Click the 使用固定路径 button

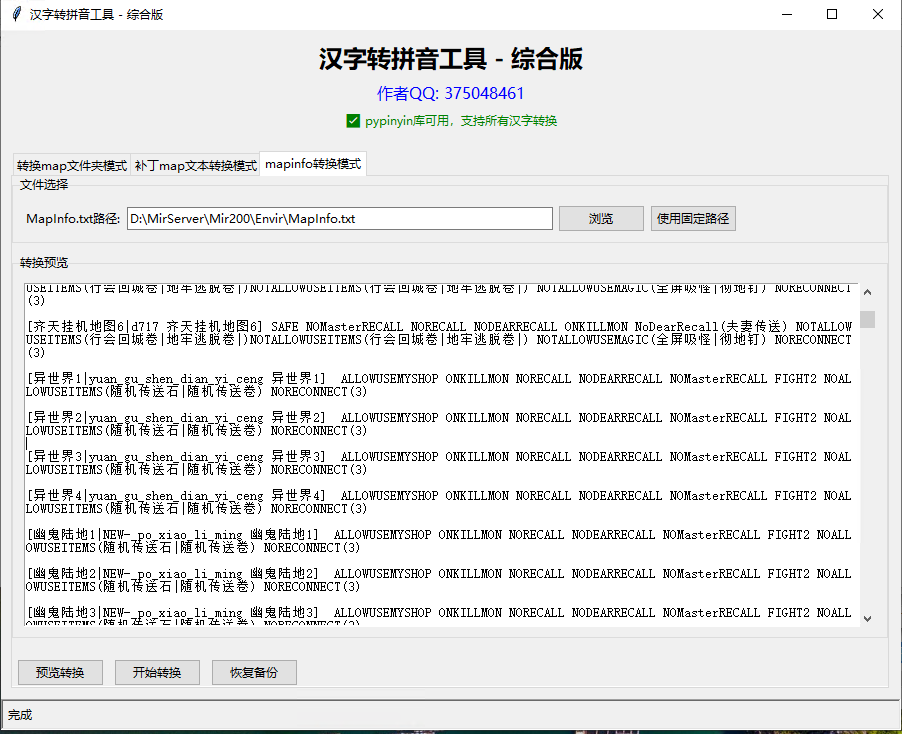tap(693, 219)
